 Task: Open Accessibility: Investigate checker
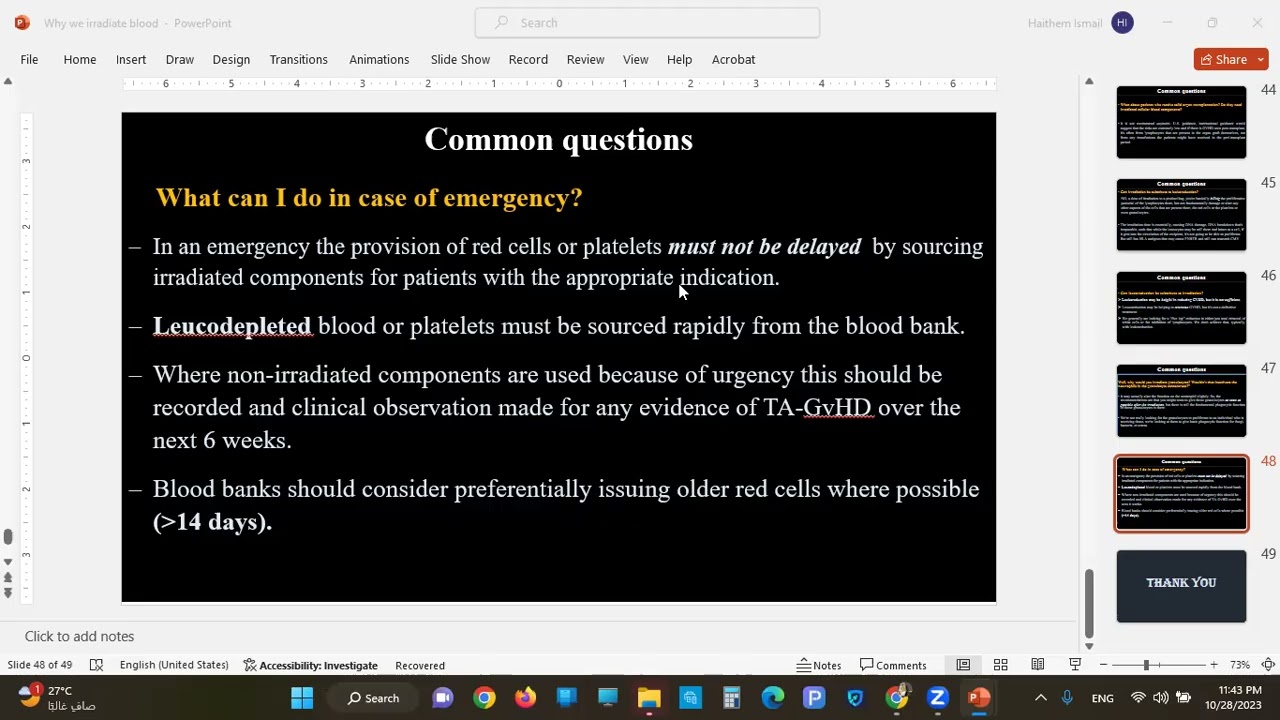tap(310, 665)
